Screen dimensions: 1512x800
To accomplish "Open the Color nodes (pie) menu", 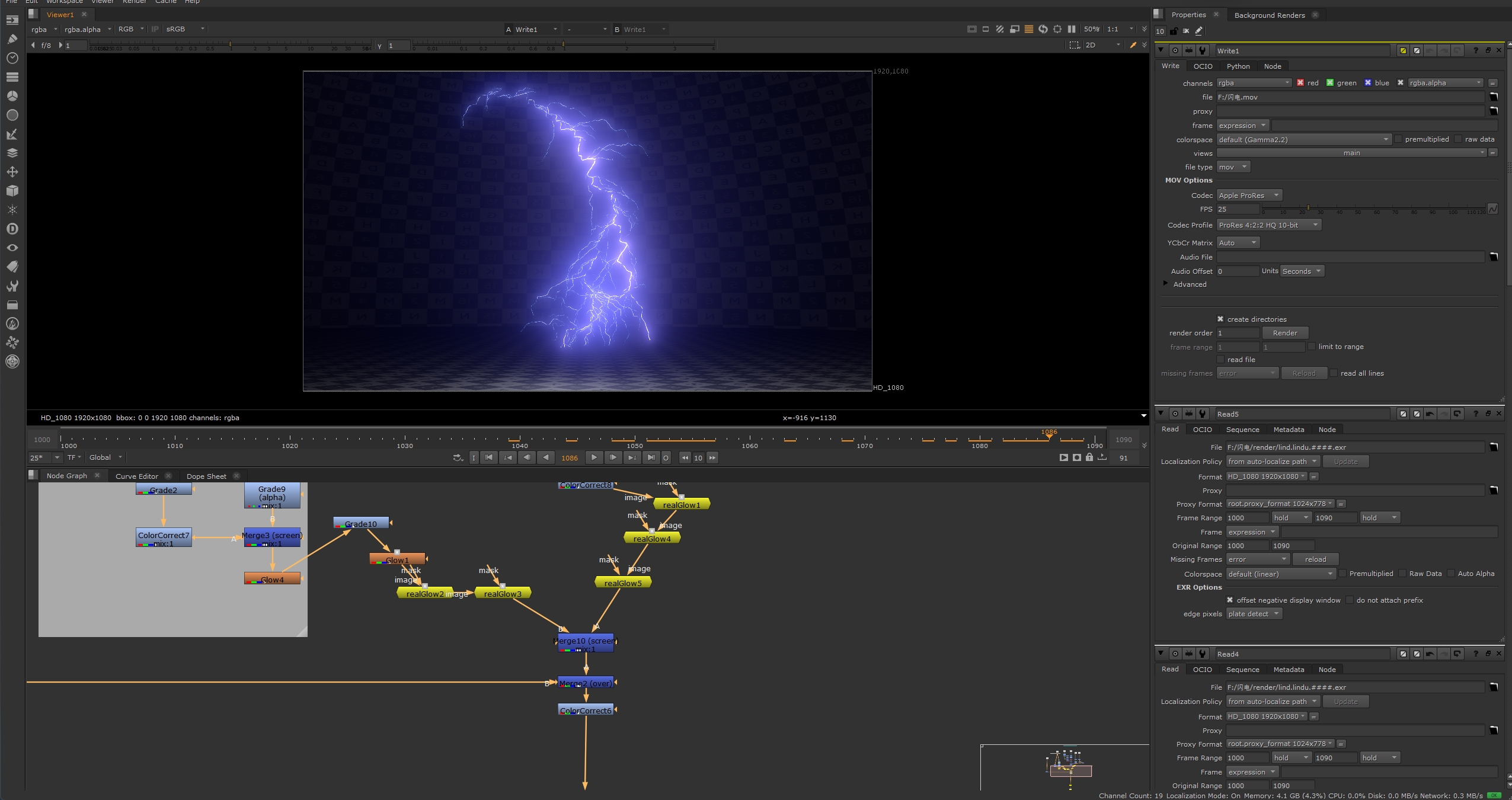I will [12, 96].
